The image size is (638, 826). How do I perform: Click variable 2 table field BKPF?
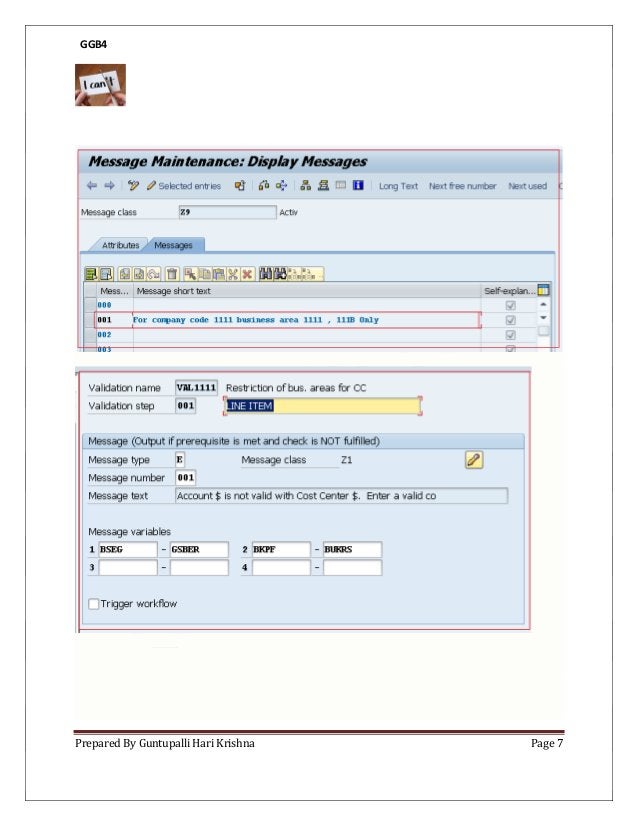click(x=281, y=549)
